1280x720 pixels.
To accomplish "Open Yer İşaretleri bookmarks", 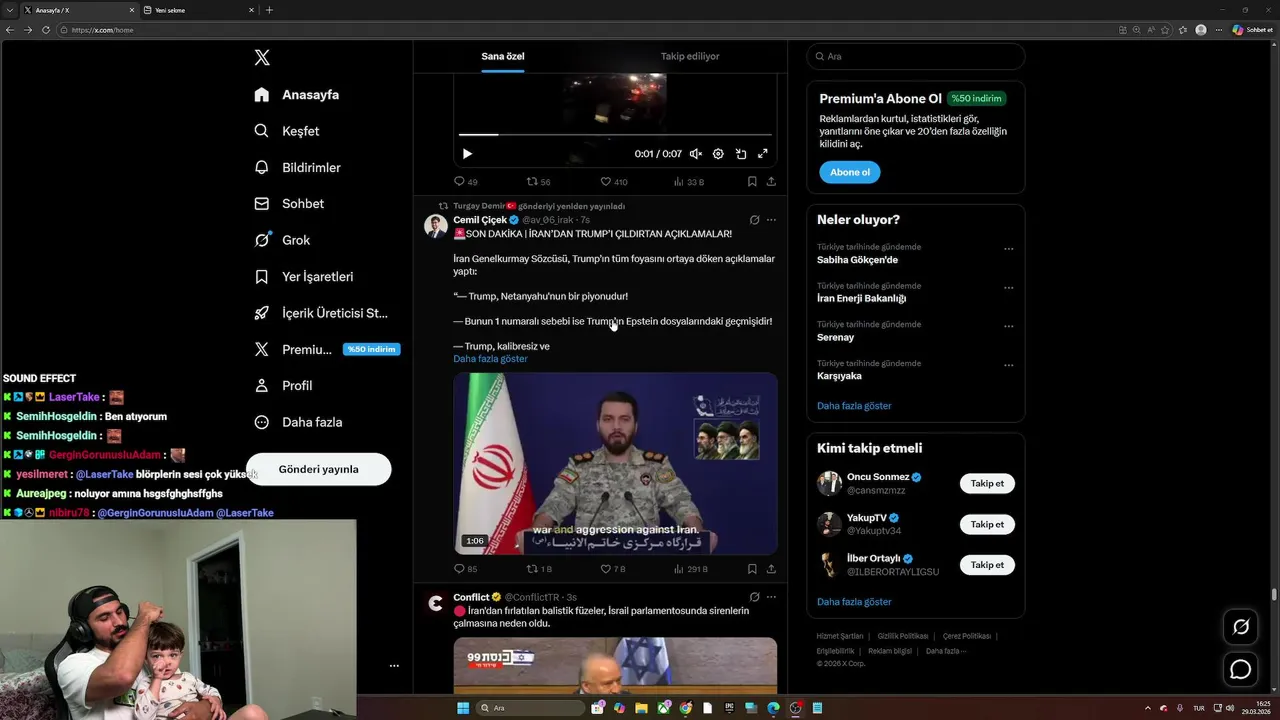I will tap(304, 277).
